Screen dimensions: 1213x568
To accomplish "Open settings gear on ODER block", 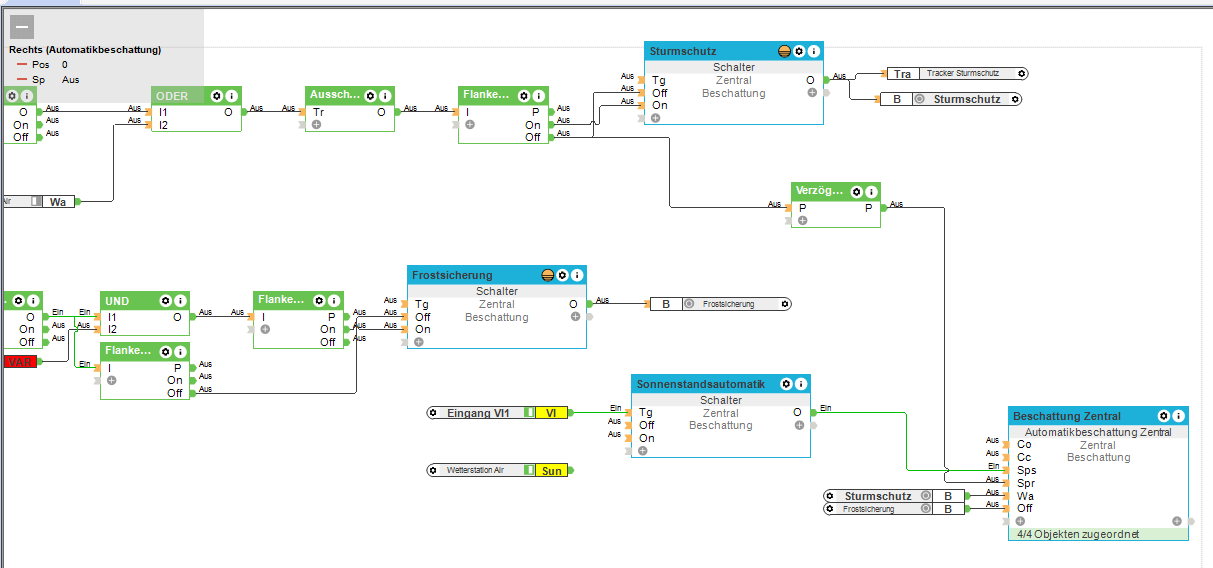I will click(x=215, y=95).
